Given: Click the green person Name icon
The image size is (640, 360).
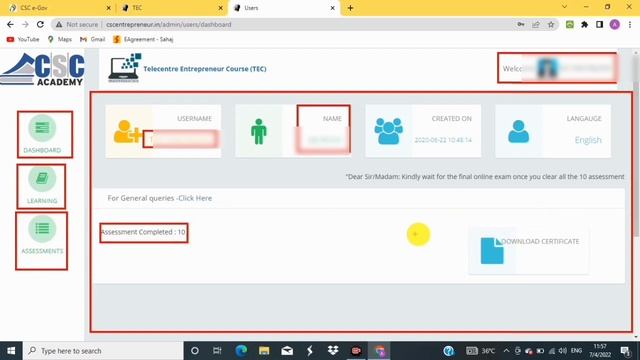Looking at the screenshot, I should [x=259, y=131].
